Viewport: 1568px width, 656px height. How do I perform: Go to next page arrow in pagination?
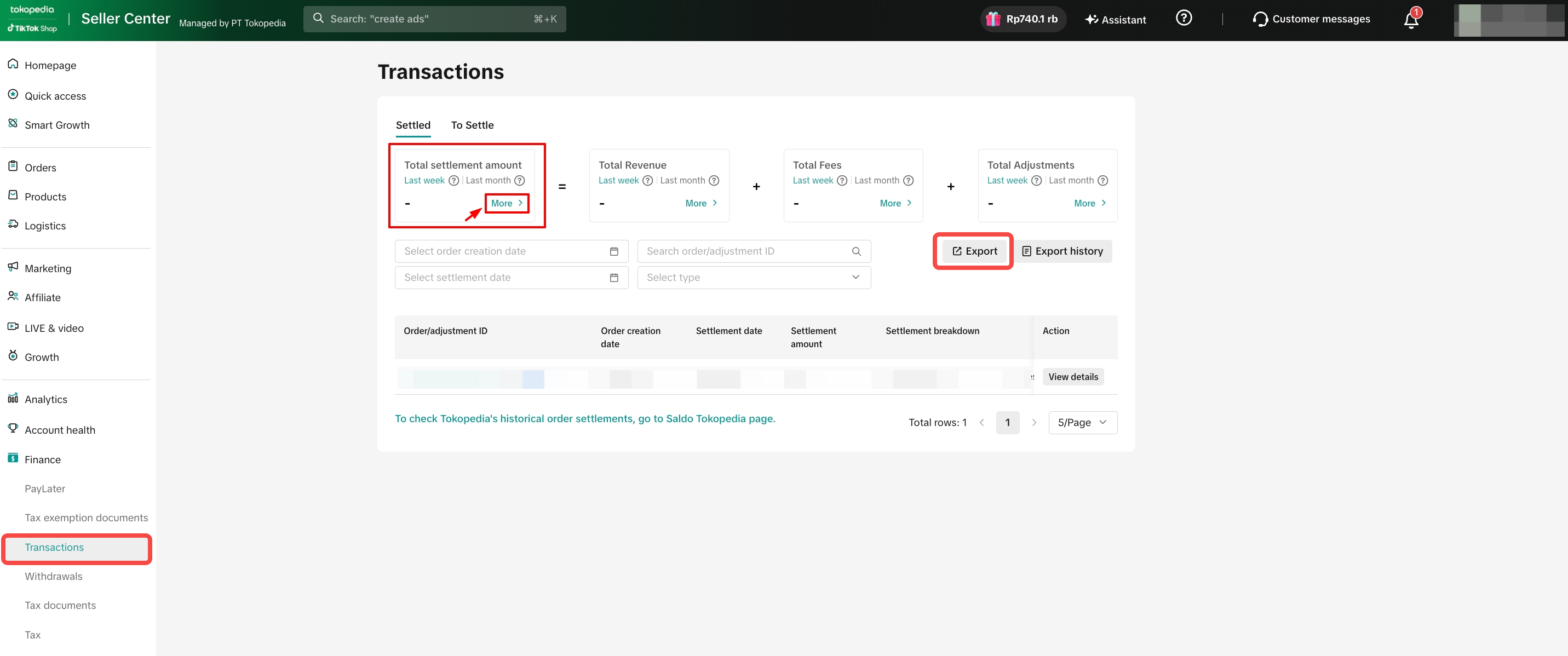[x=1033, y=422]
